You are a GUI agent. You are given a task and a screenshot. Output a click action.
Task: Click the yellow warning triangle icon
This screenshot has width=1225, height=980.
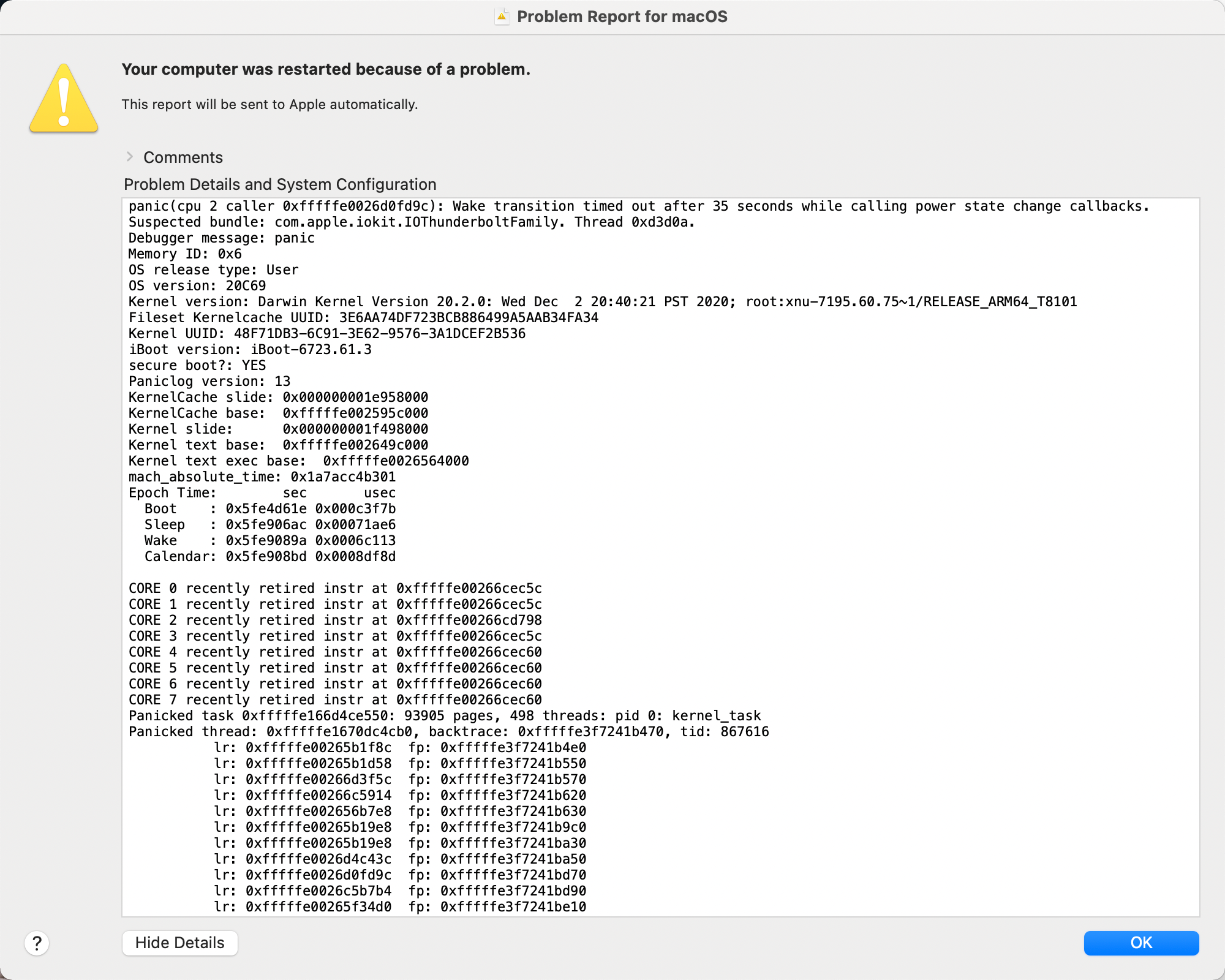64,98
